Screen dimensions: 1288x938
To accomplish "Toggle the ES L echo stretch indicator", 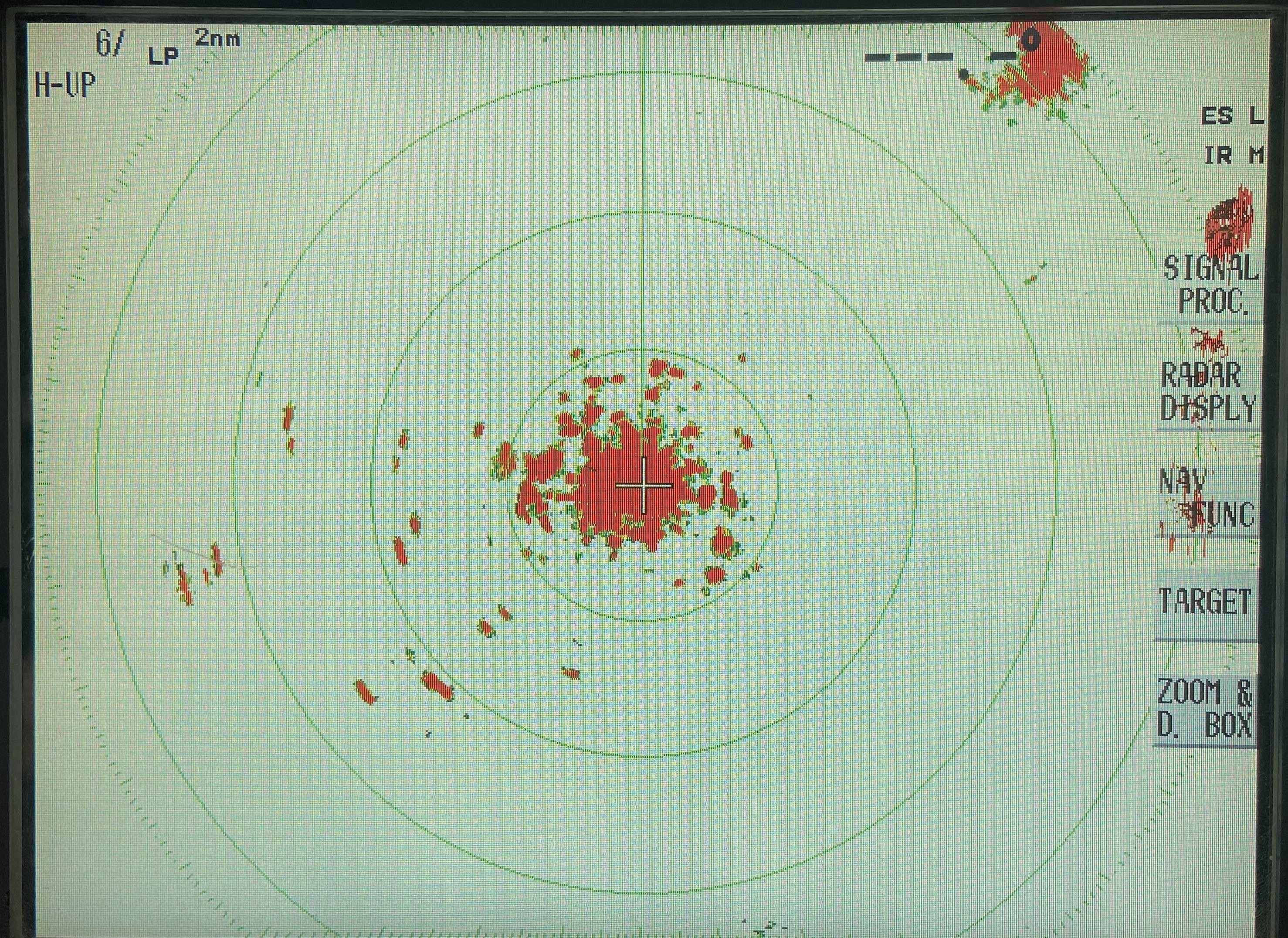I will coord(1231,116).
